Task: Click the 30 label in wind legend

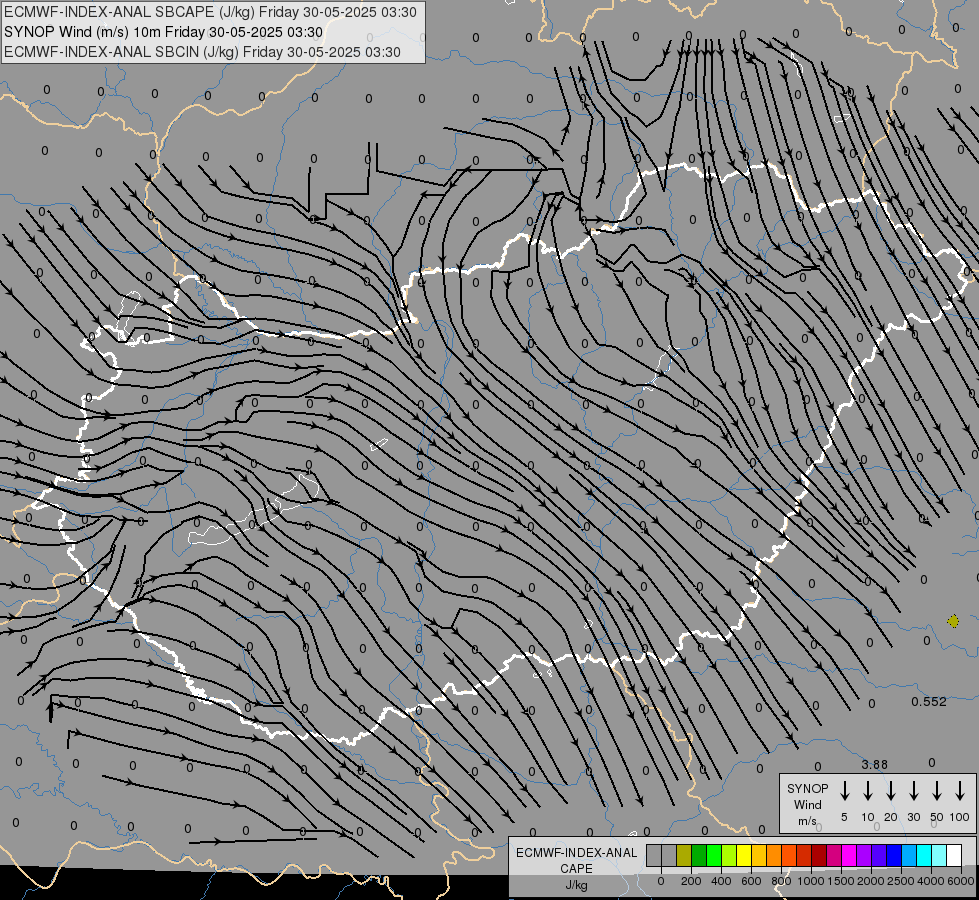Action: pos(913,817)
